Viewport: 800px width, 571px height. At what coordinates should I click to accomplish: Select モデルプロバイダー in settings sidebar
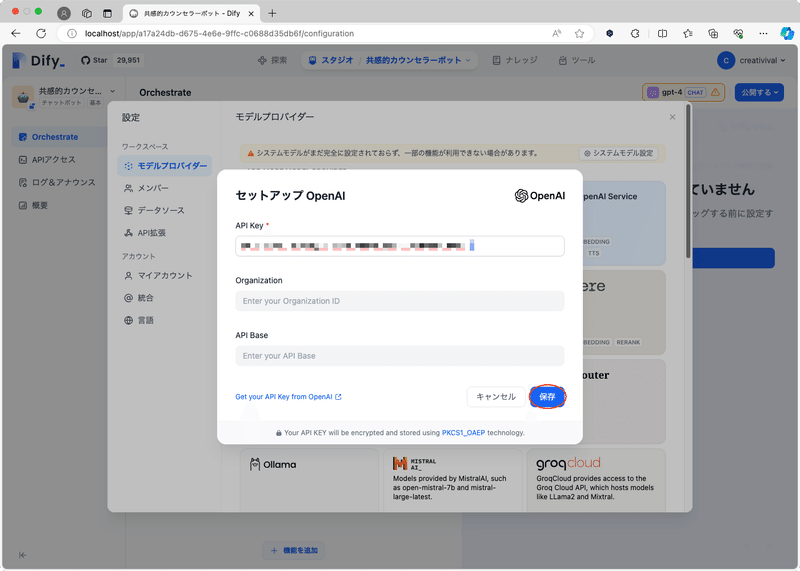click(165, 166)
